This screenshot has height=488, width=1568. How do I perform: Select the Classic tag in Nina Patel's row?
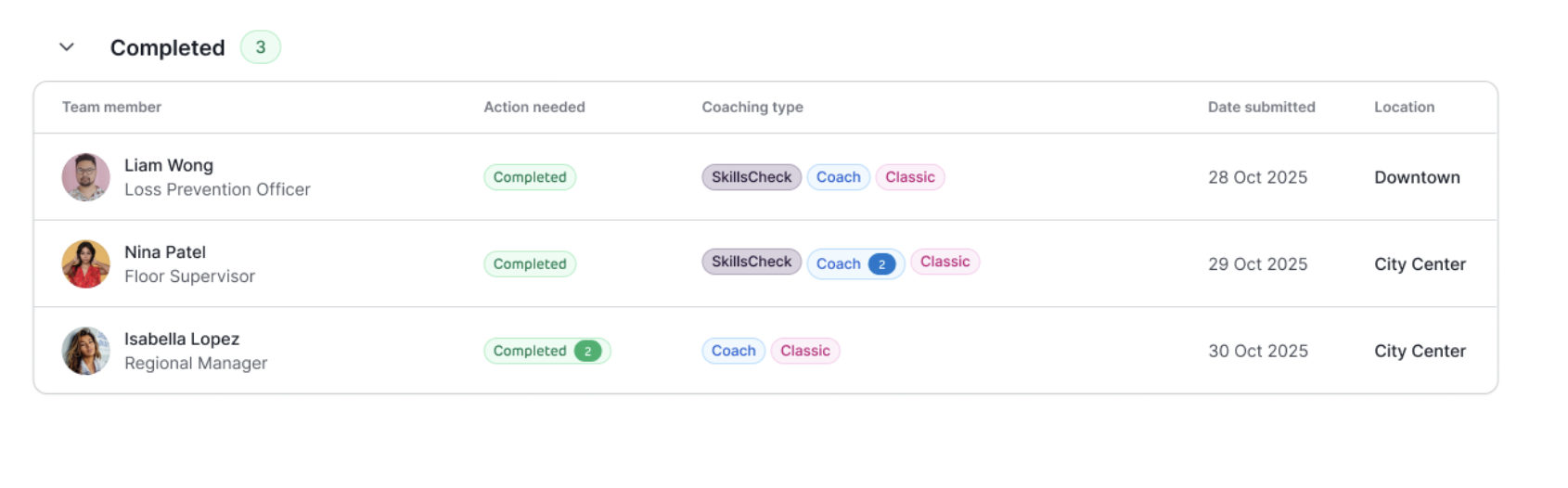945,262
